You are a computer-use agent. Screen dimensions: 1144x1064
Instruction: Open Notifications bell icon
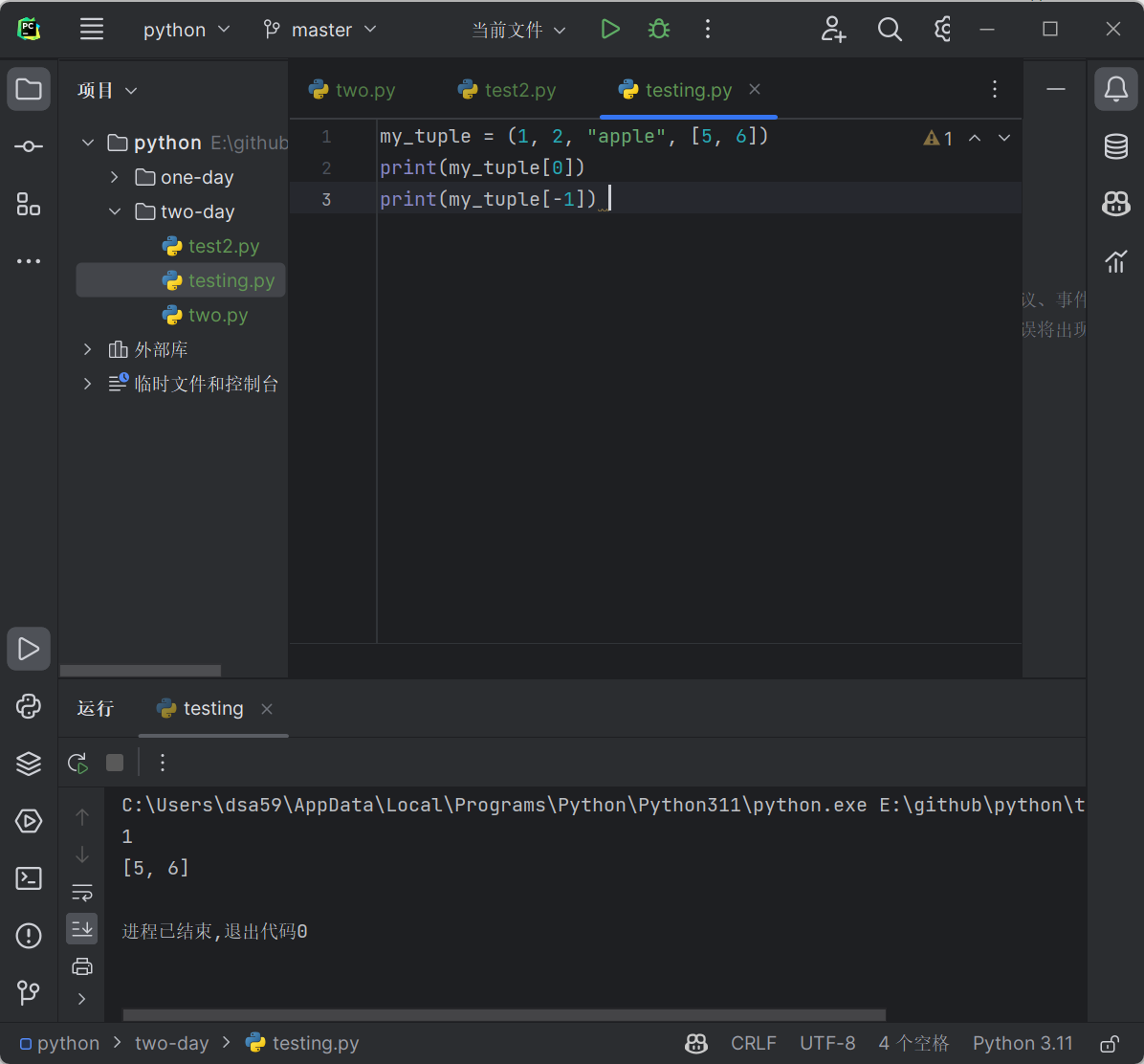(x=1115, y=89)
